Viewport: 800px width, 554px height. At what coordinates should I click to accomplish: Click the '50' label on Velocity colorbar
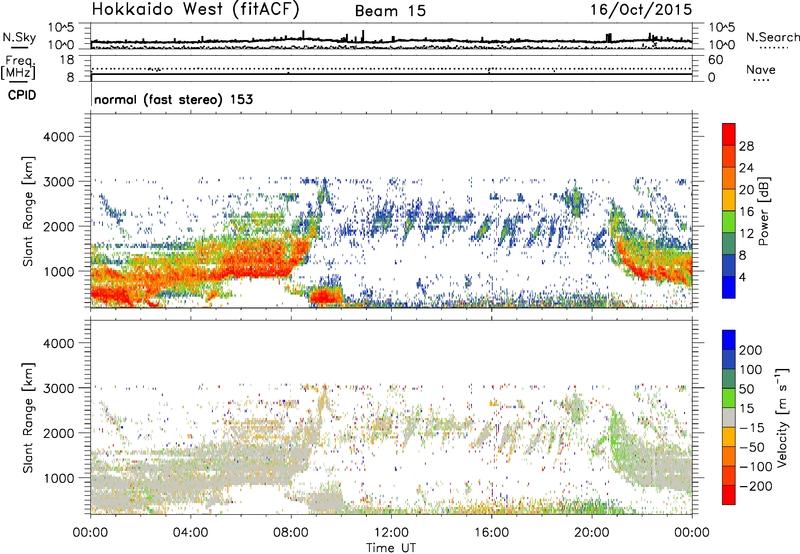(x=746, y=389)
